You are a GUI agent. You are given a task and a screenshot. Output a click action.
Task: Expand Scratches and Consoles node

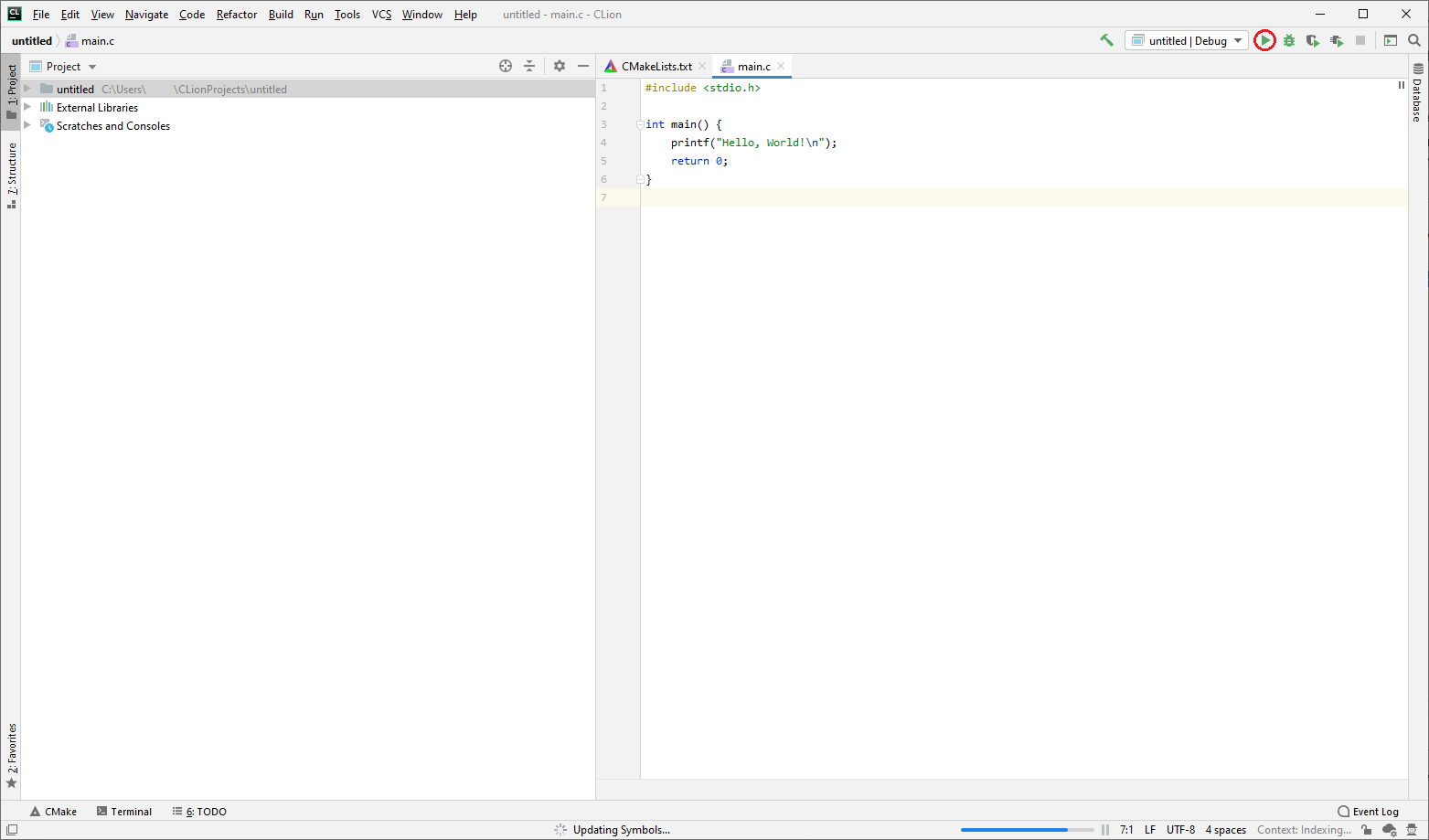tap(27, 125)
